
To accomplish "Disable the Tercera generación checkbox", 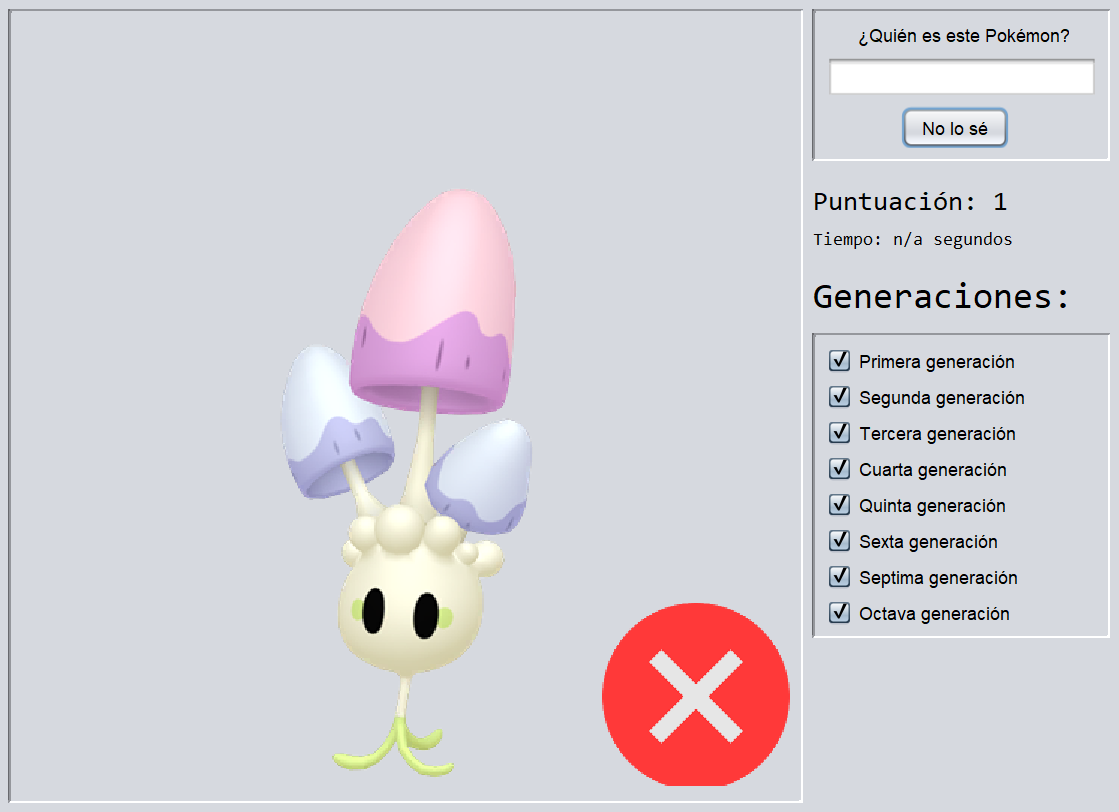I will click(839, 433).
